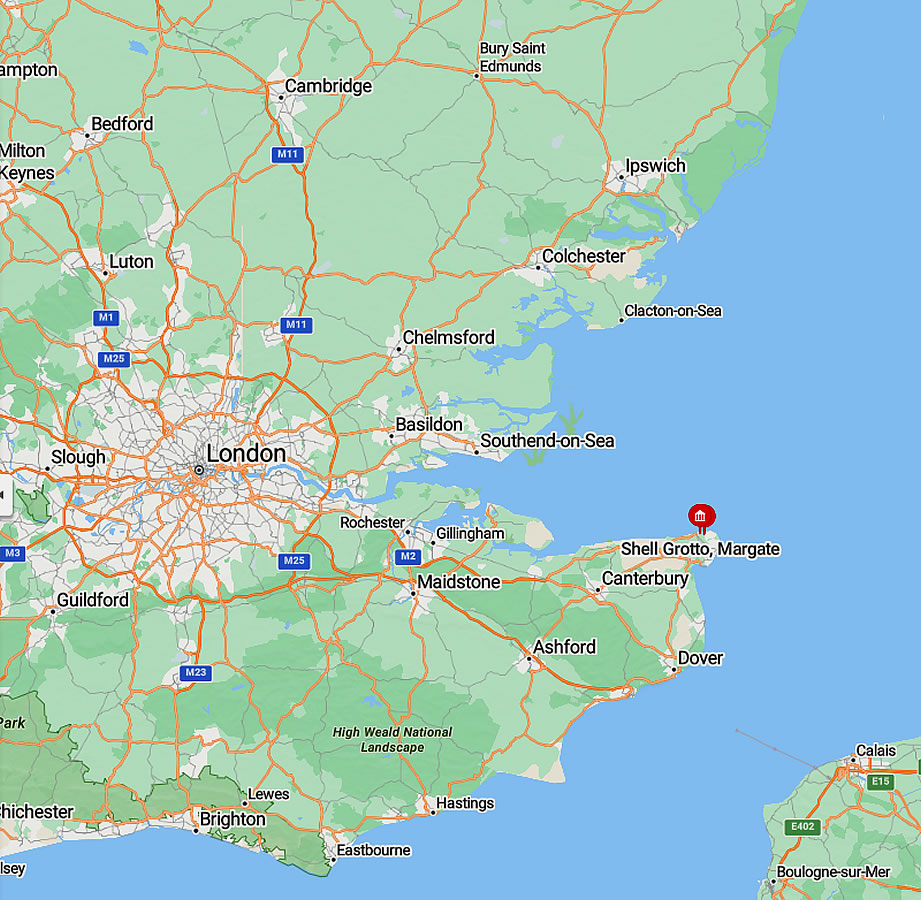The width and height of the screenshot is (921, 900).
Task: Click the M23 motorway shield
Action: point(196,673)
